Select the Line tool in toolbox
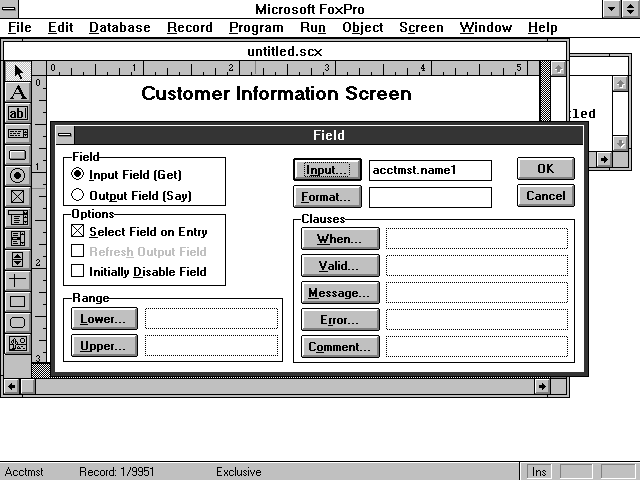This screenshot has width=640, height=480. point(18,280)
